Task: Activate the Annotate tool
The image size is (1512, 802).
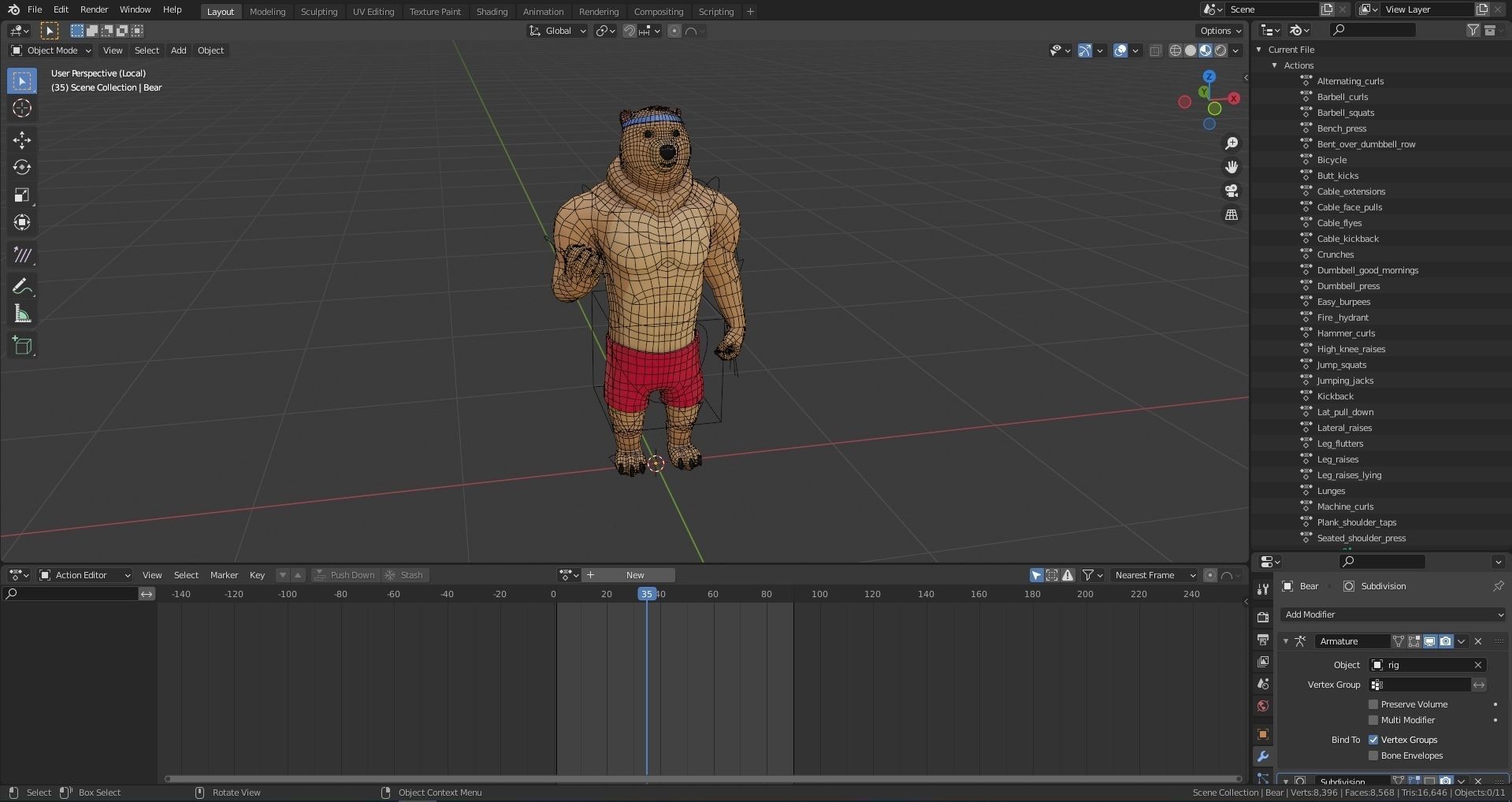Action: click(x=22, y=287)
